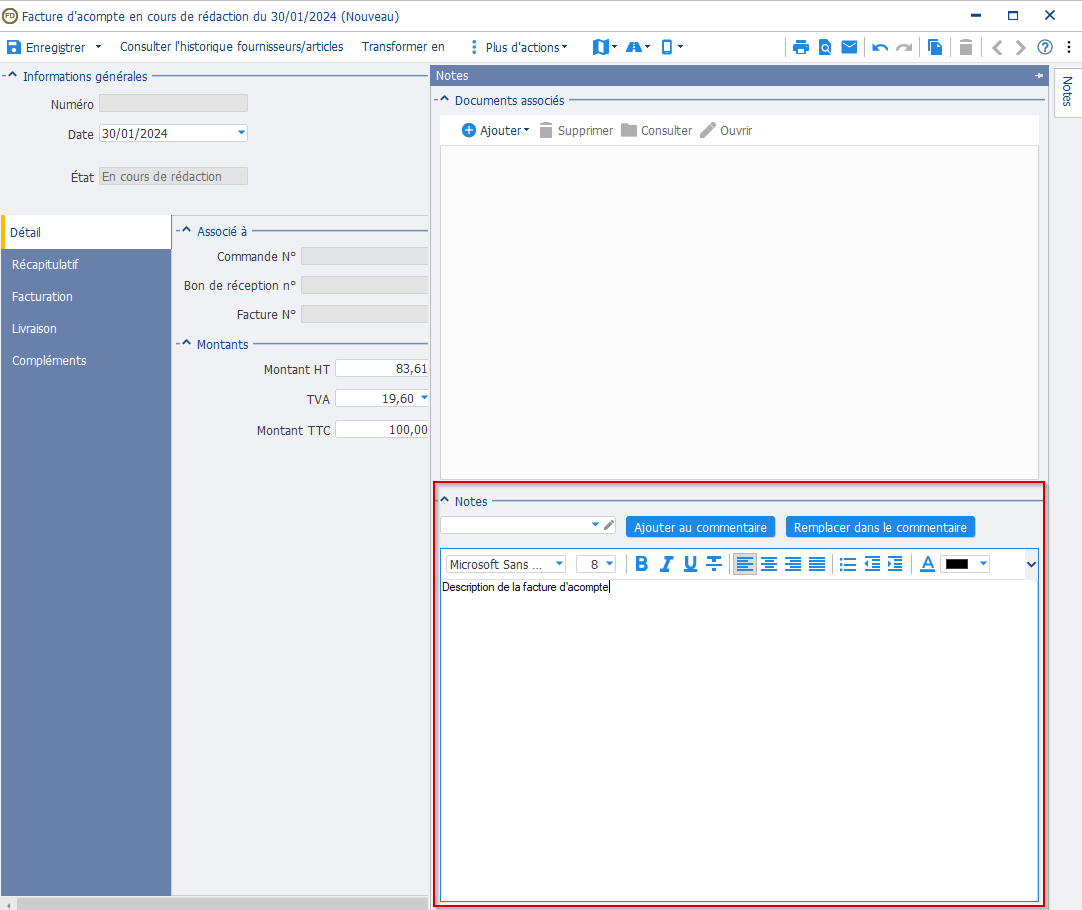Toggle bold formatting in the notes editor

[x=641, y=564]
